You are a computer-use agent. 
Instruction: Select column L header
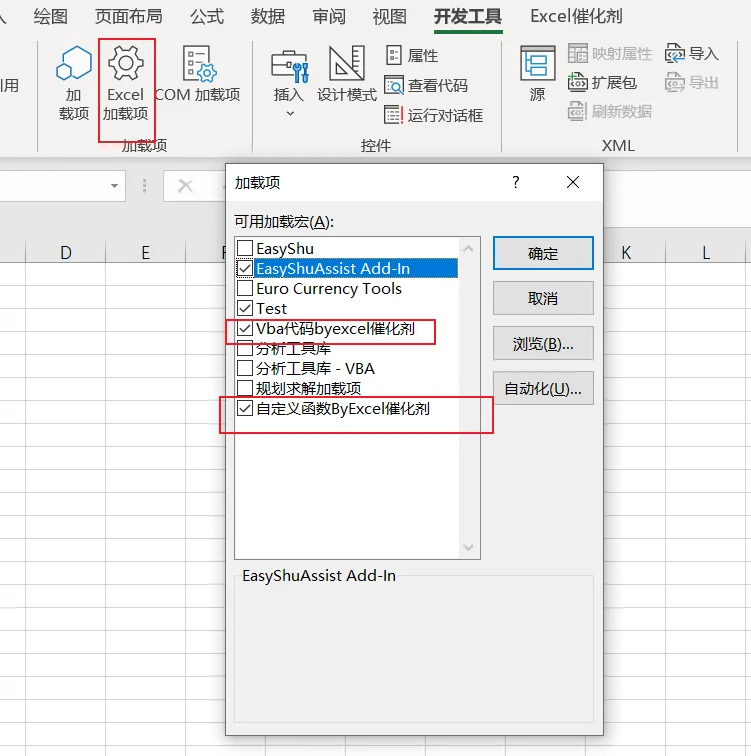[706, 252]
